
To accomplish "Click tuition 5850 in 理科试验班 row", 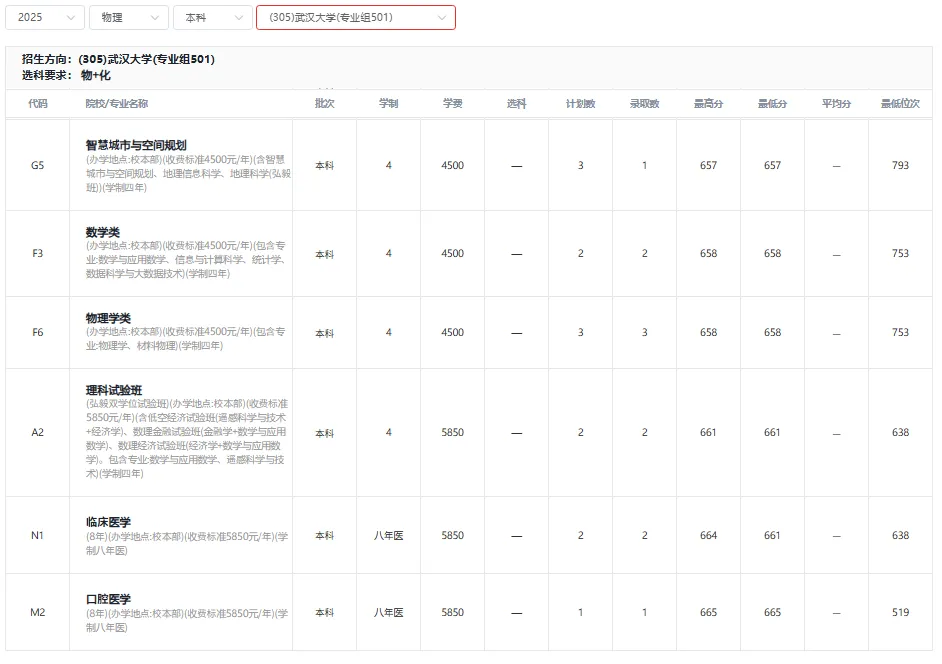I will click(452, 432).
